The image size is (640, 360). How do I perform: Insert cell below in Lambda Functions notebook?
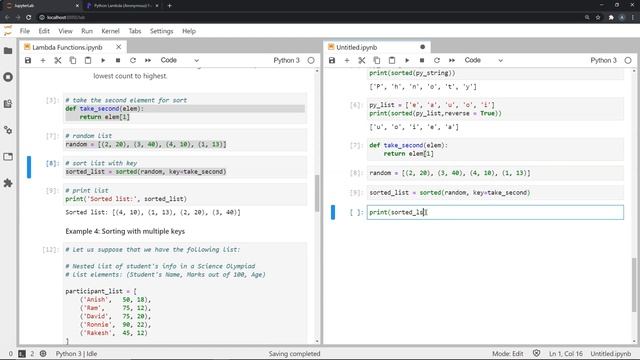(43, 60)
